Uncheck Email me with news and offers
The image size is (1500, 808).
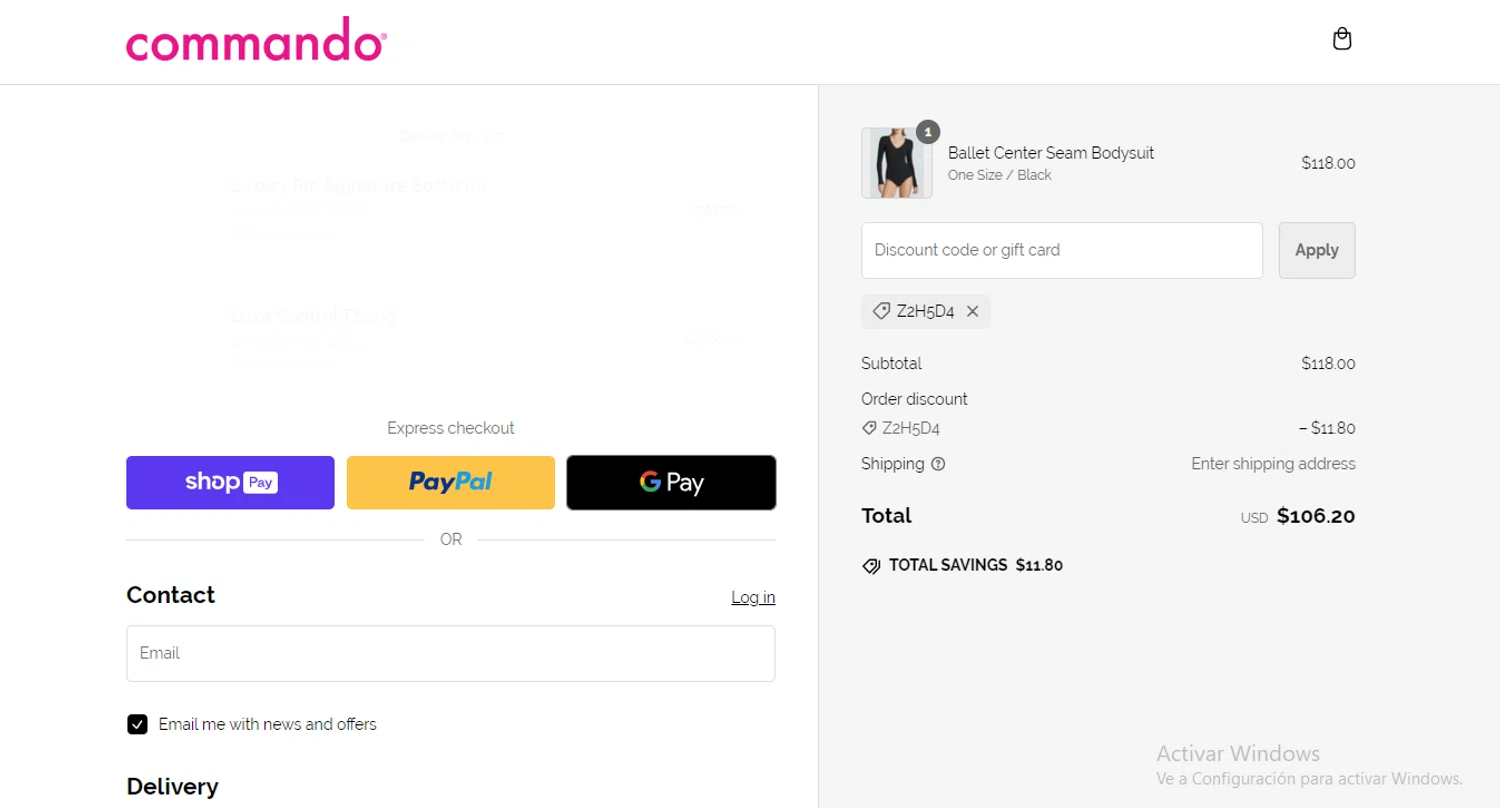[x=137, y=724]
